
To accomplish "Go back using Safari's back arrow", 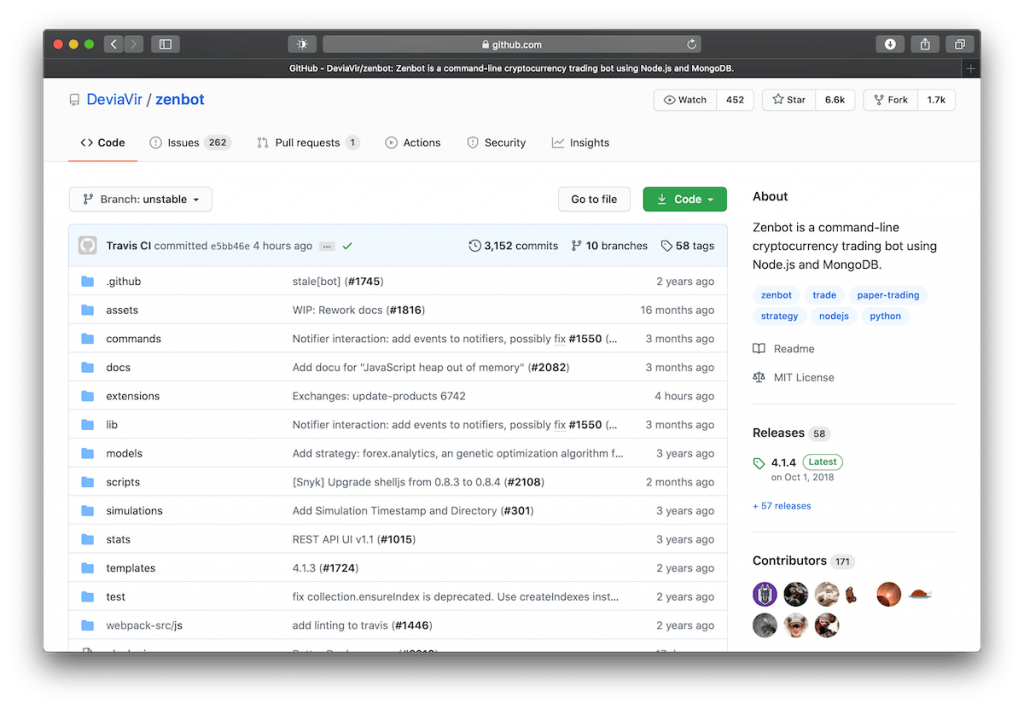I will click(x=114, y=44).
